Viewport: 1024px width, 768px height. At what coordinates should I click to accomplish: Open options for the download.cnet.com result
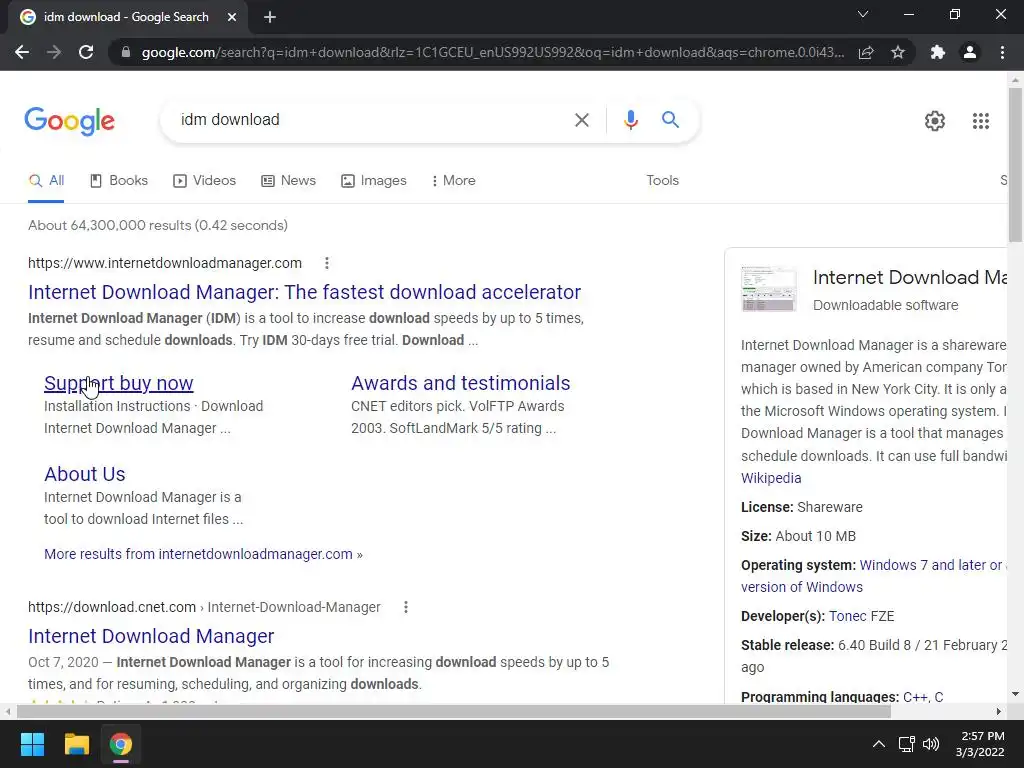(406, 607)
